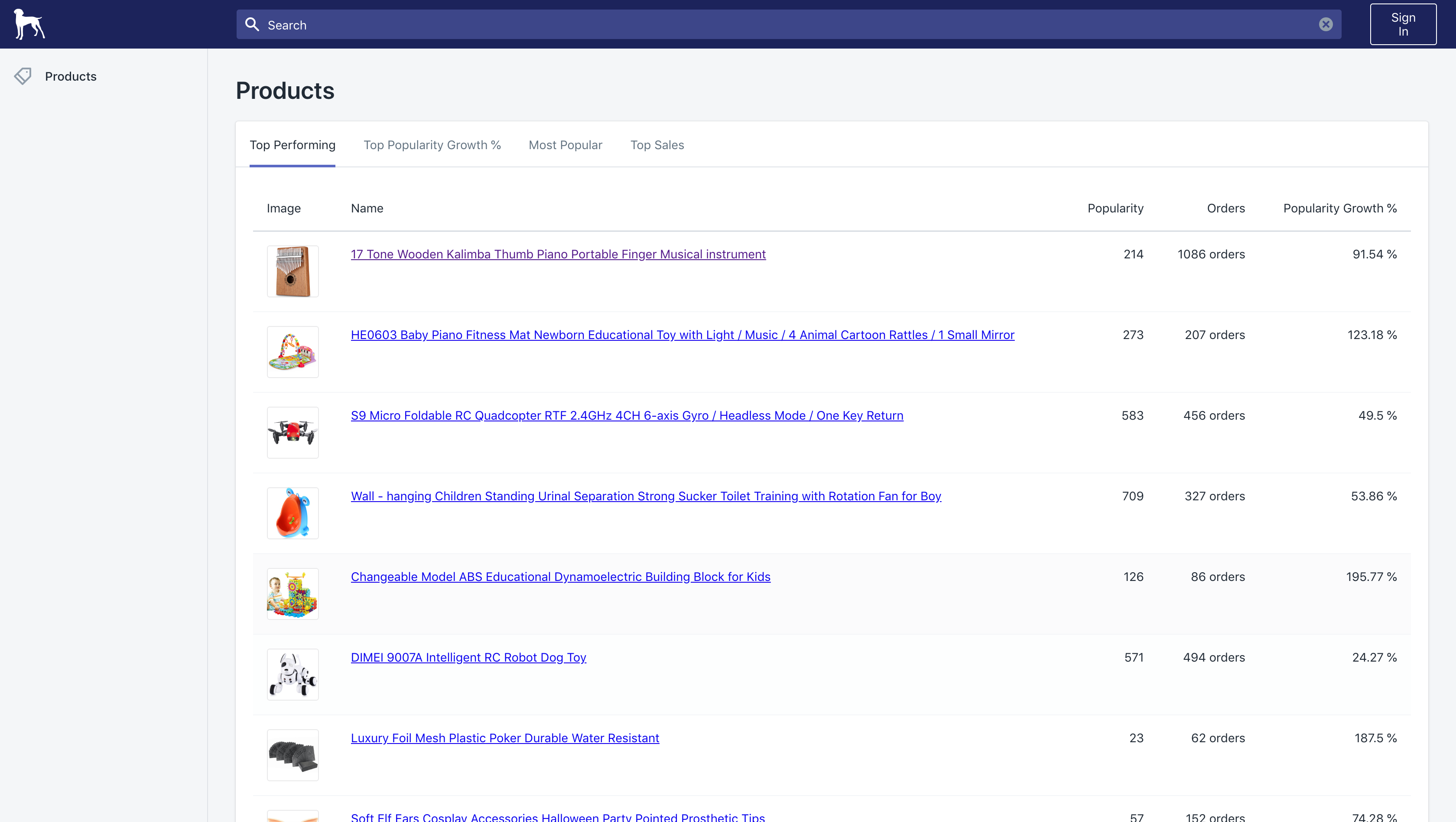
Task: Select Products in the left sidebar
Action: pyautogui.click(x=71, y=76)
